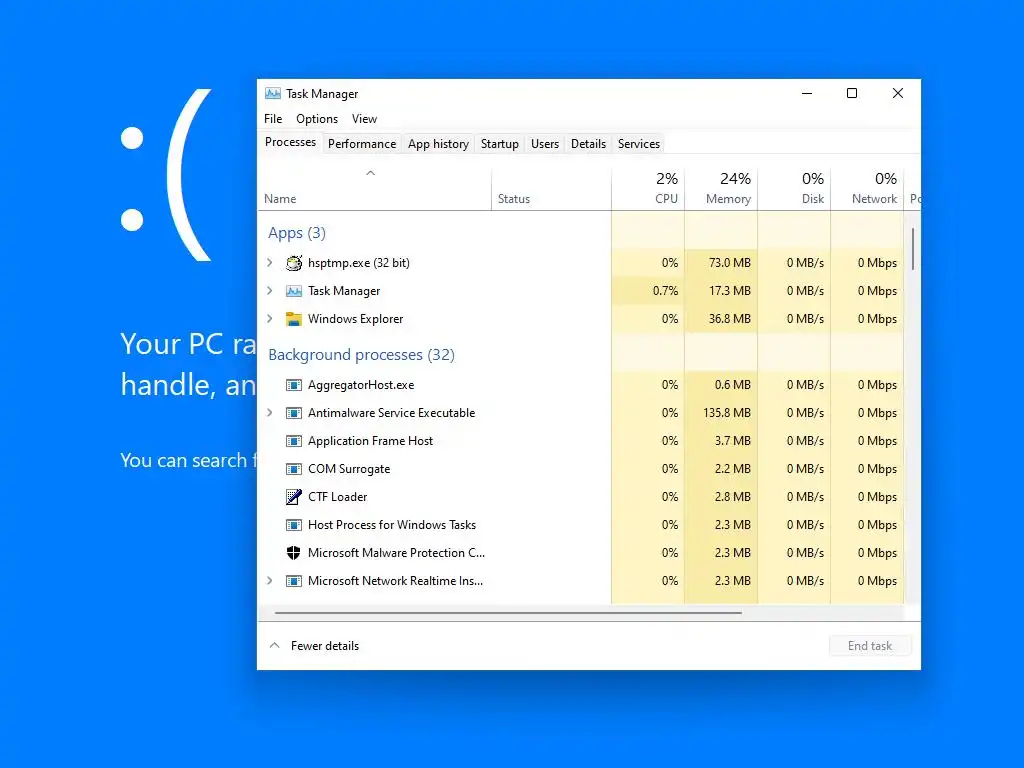
Task: Click the CTF Loader pen icon
Action: coord(294,497)
